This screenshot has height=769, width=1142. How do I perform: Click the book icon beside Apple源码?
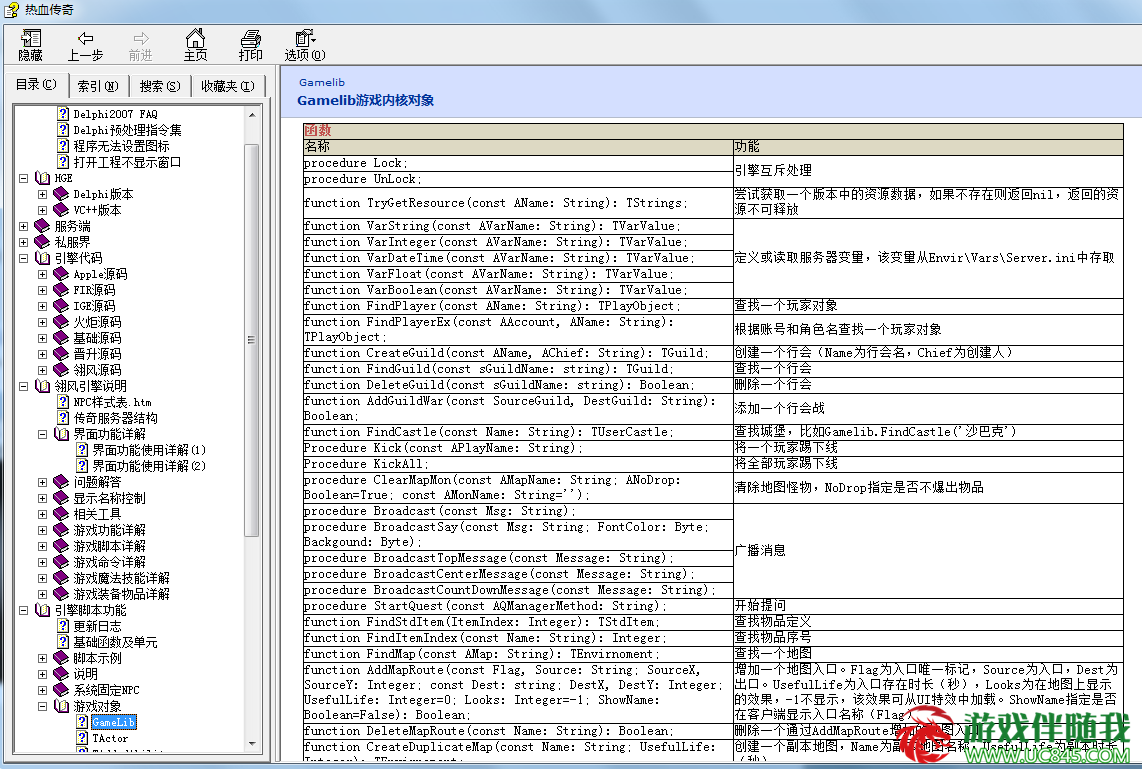click(62, 274)
